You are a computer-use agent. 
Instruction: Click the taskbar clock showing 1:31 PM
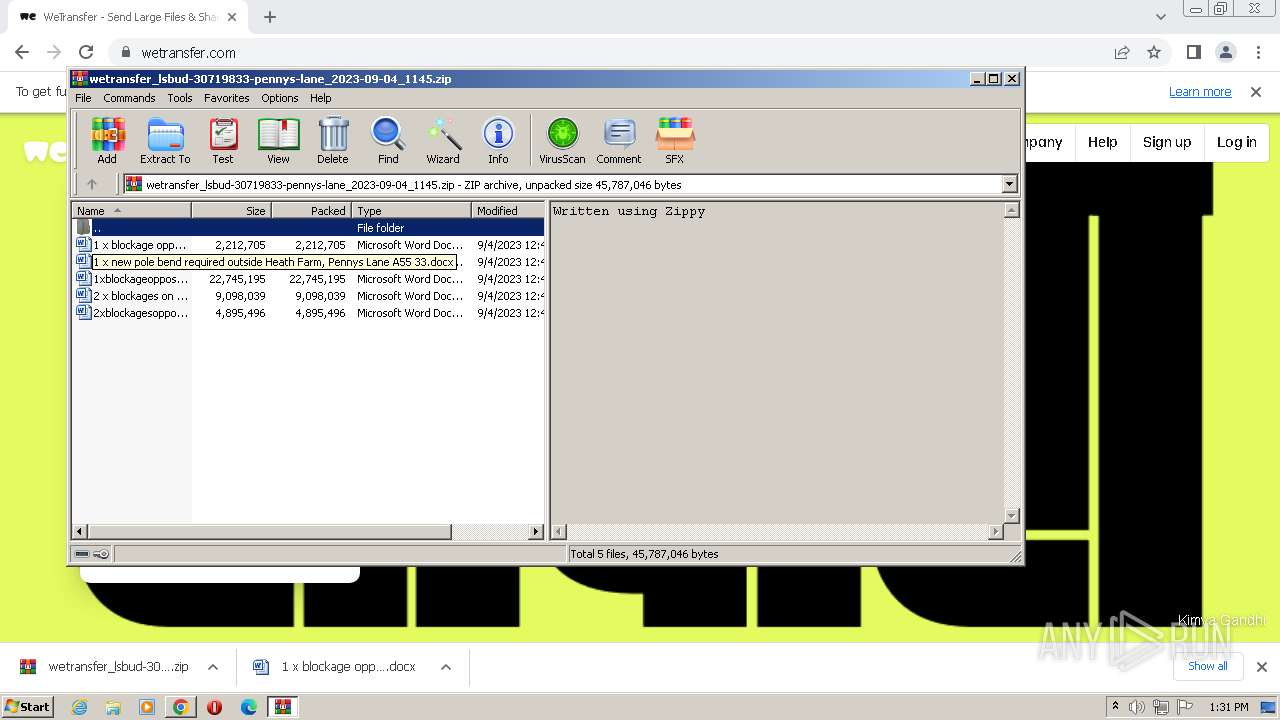tap(1229, 707)
